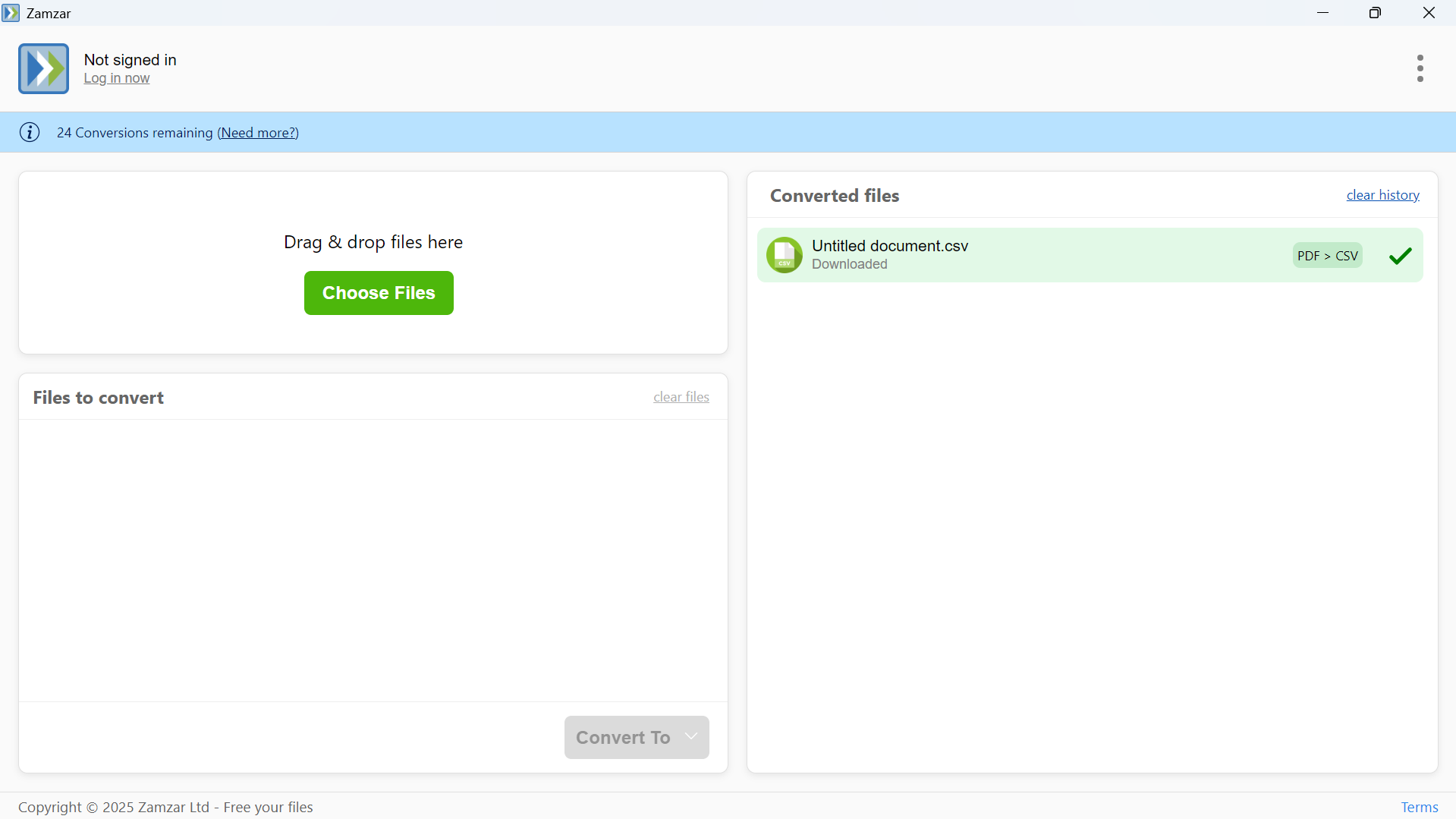
Task: Click the green checkmark on Untitled document.csv
Action: coord(1400,256)
